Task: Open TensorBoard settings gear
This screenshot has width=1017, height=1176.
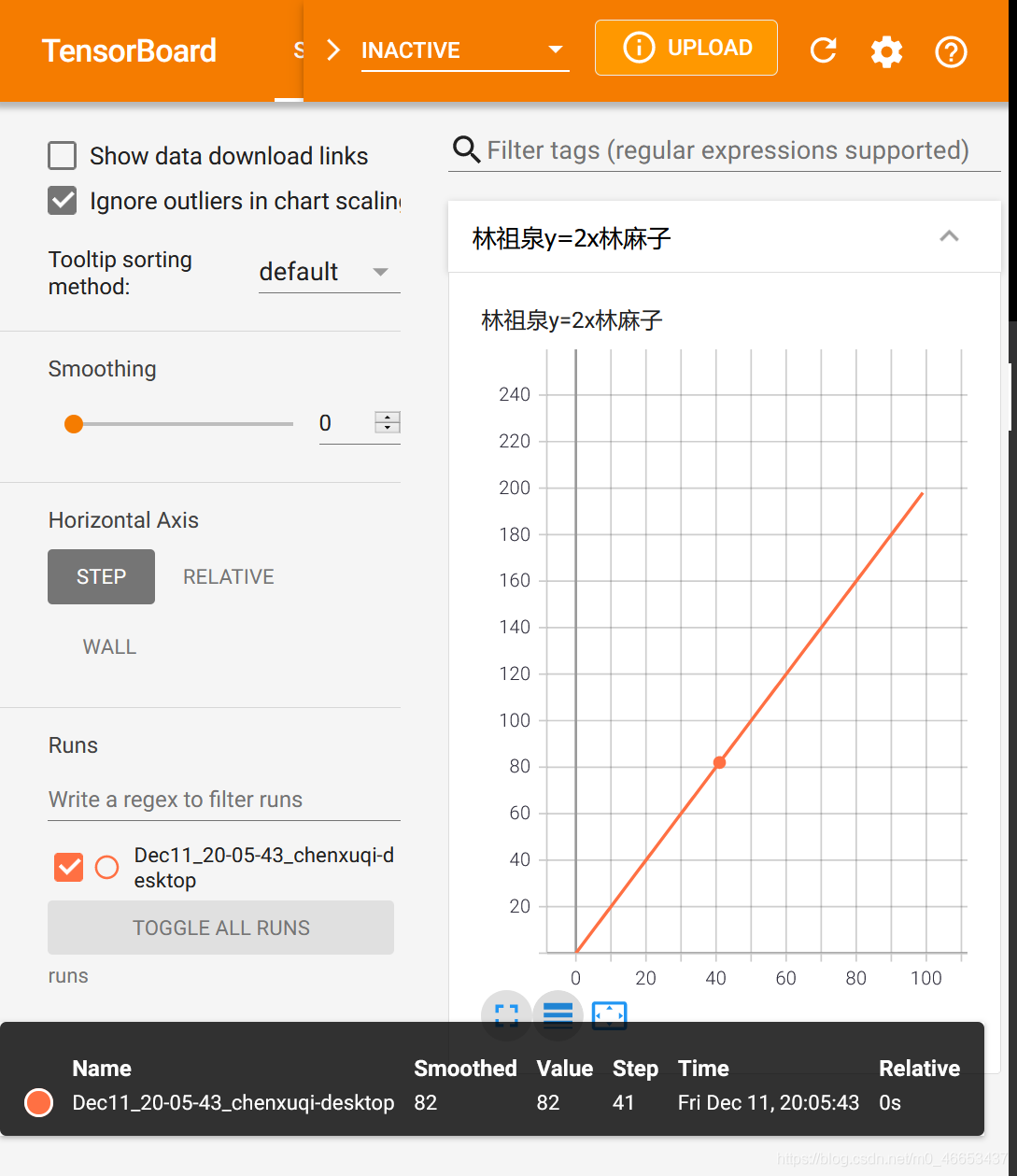Action: click(x=886, y=51)
